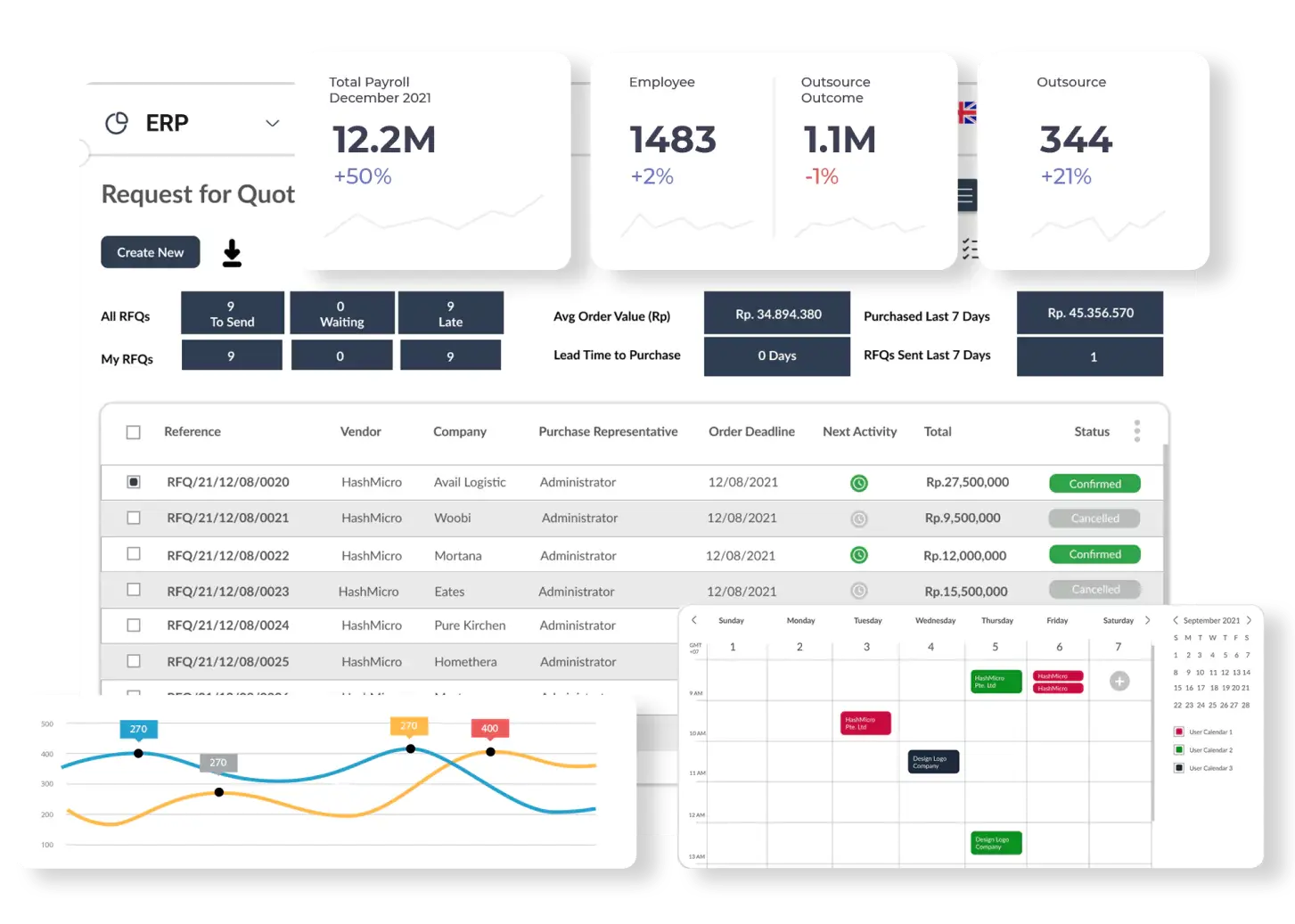Viewport: 1295px width, 924px height.
Task: Go to next month in the mini calendar
Action: pos(1249,620)
